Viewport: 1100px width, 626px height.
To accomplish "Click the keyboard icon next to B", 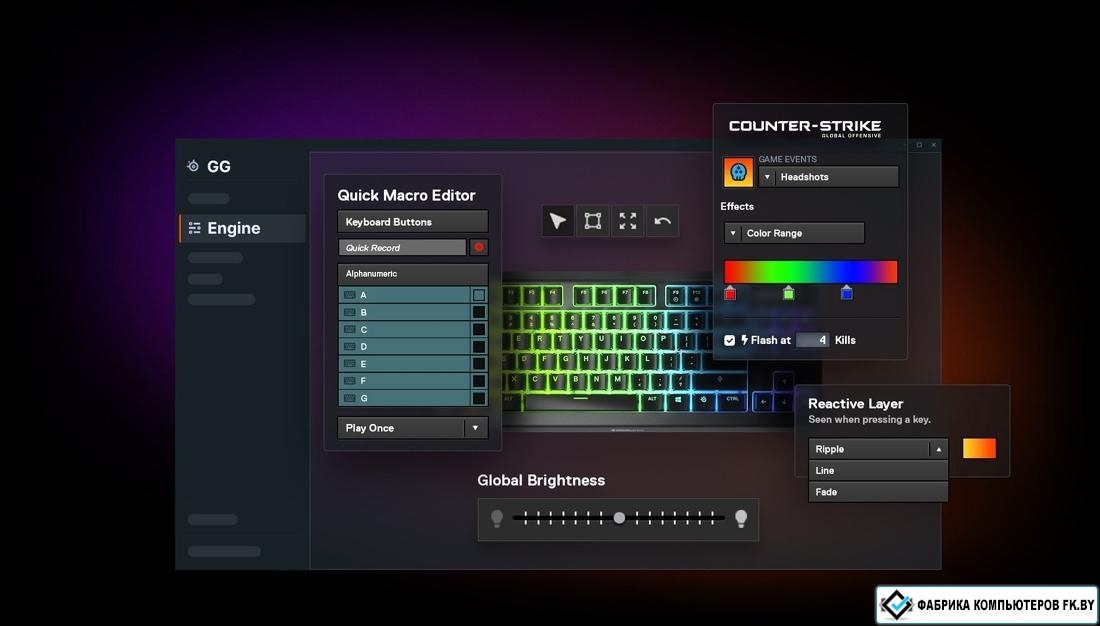I will coord(349,312).
